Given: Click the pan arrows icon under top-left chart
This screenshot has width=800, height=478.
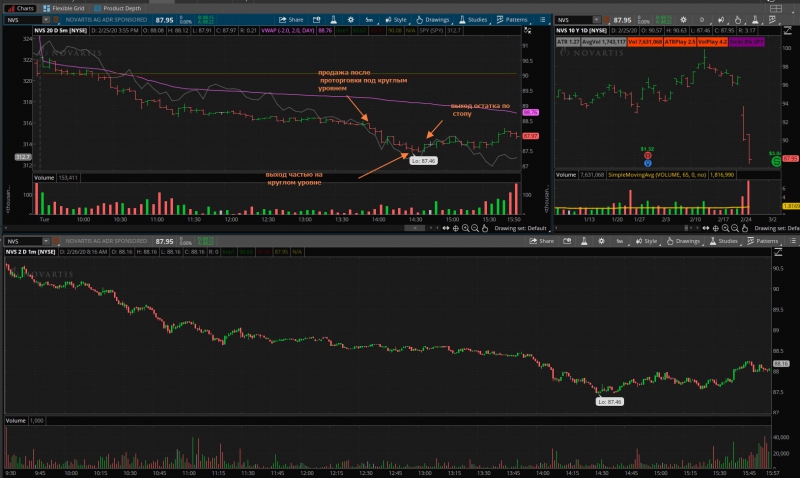Looking at the screenshot, I should coord(446,228).
